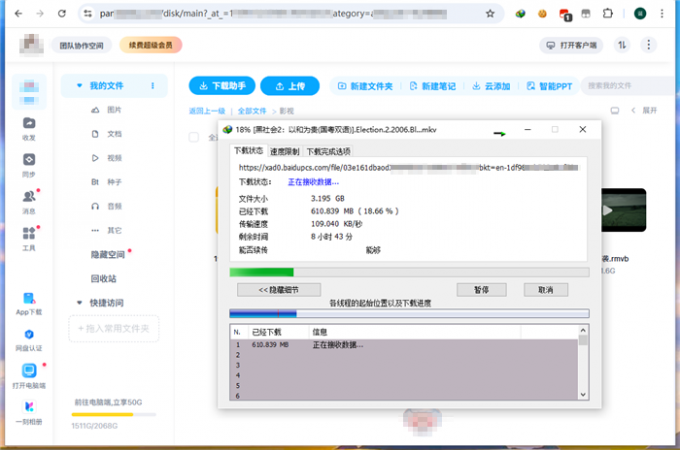Click the download URL text in dialog
680x450 pixels.
point(408,167)
